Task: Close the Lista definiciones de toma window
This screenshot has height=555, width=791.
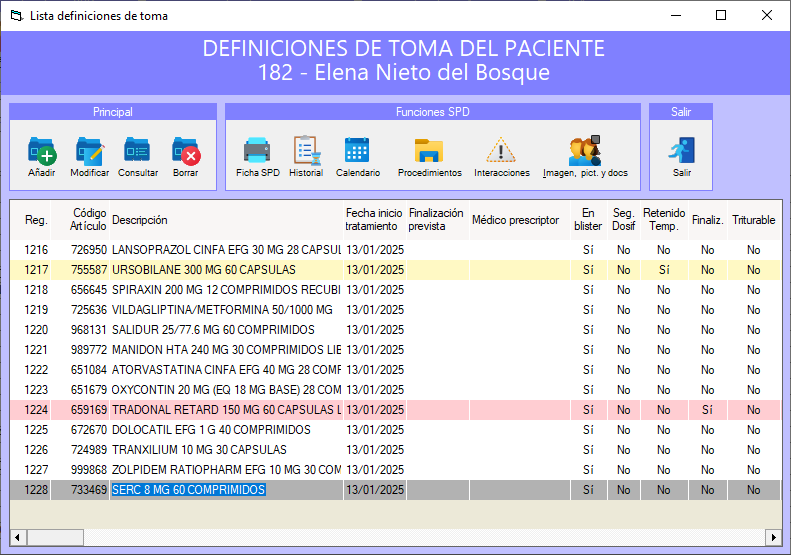Action: click(767, 16)
